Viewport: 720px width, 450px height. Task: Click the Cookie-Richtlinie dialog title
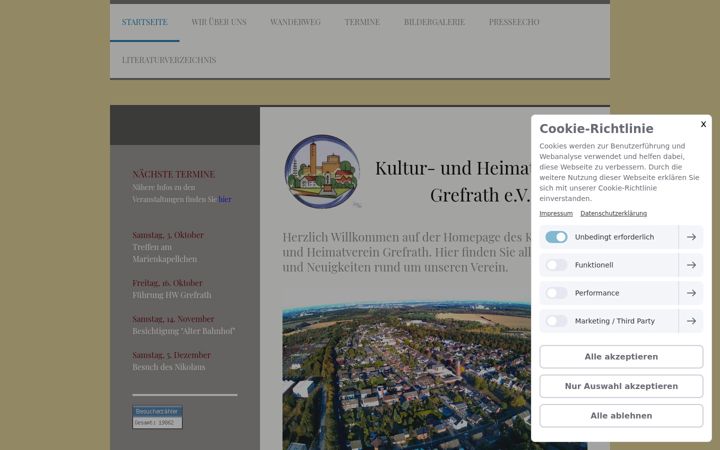pos(596,129)
